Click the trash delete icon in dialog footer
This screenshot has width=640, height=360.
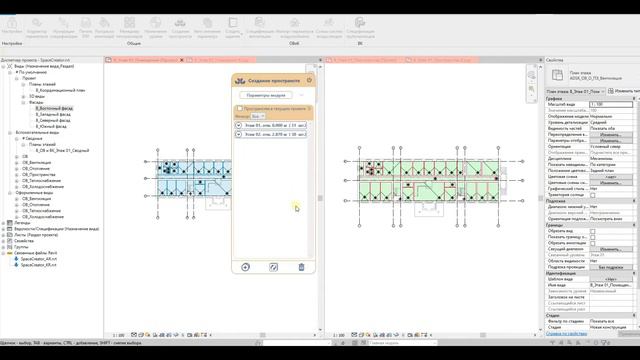click(301, 267)
